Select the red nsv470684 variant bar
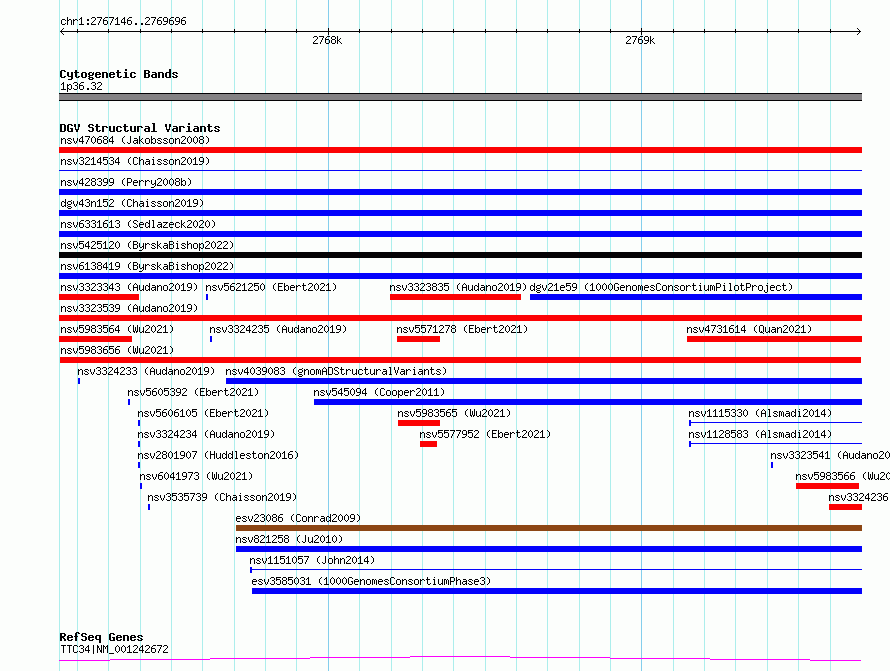Viewport: 890px width, 671px height. coord(460,150)
